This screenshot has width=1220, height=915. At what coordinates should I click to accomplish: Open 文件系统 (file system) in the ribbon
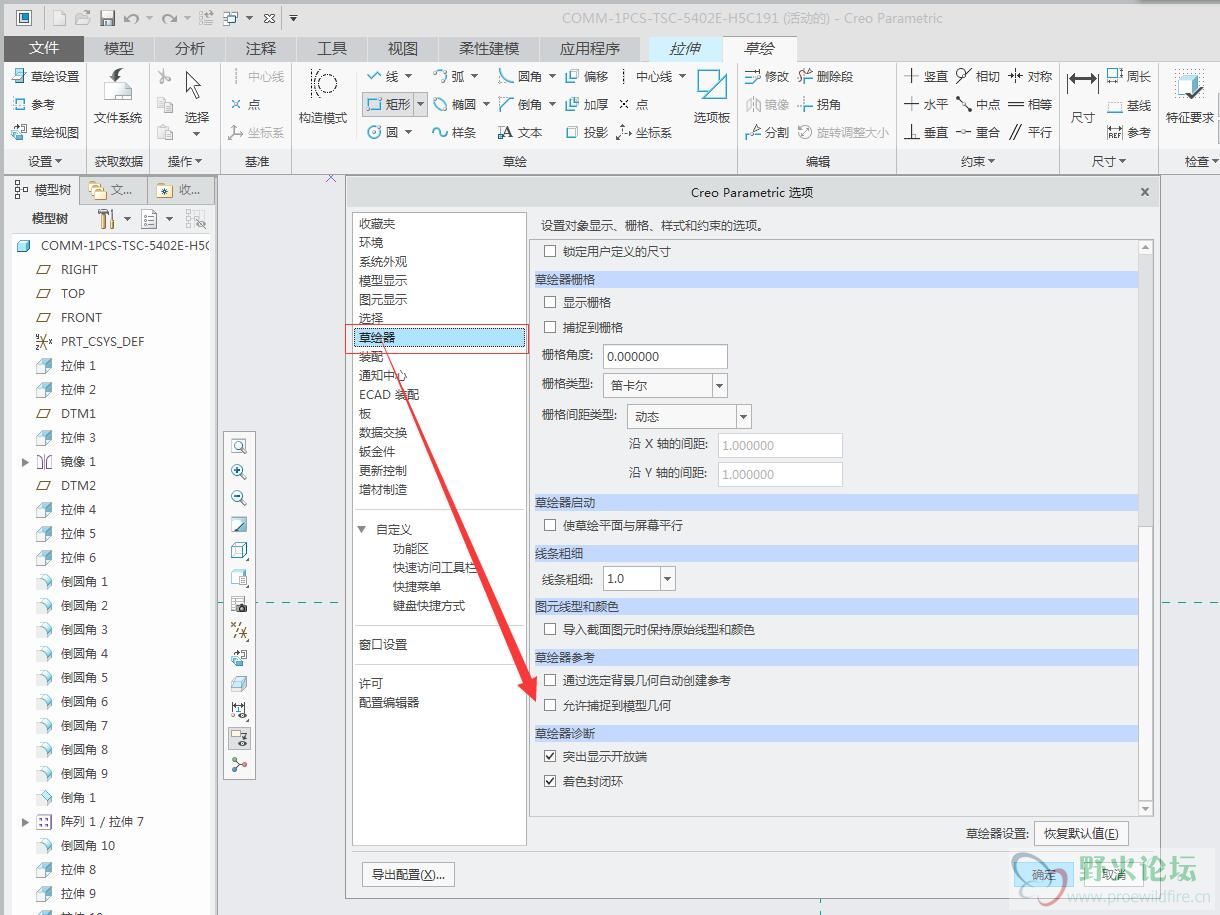(118, 97)
